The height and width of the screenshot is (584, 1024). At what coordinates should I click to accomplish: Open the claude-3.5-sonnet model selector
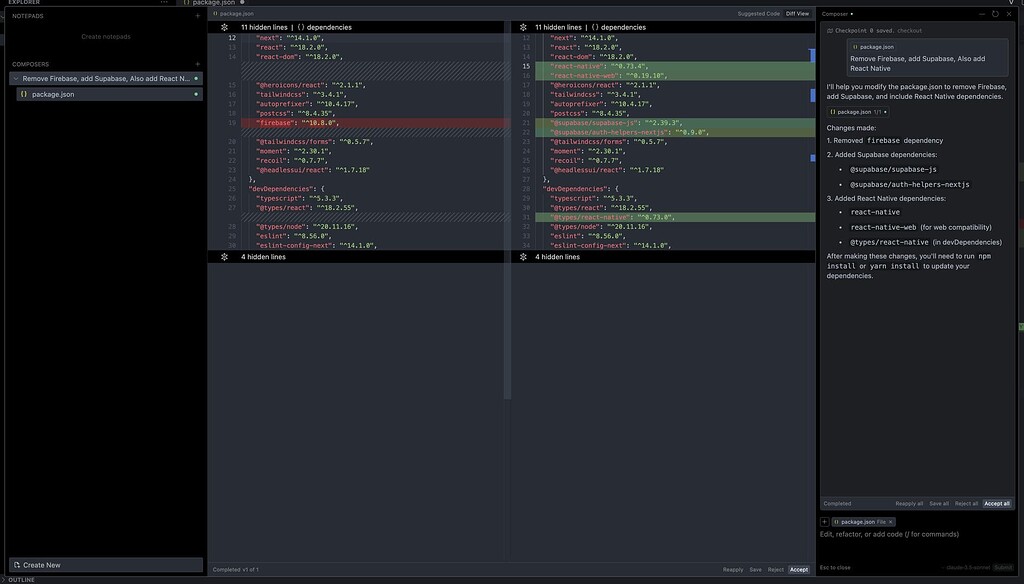click(966, 567)
